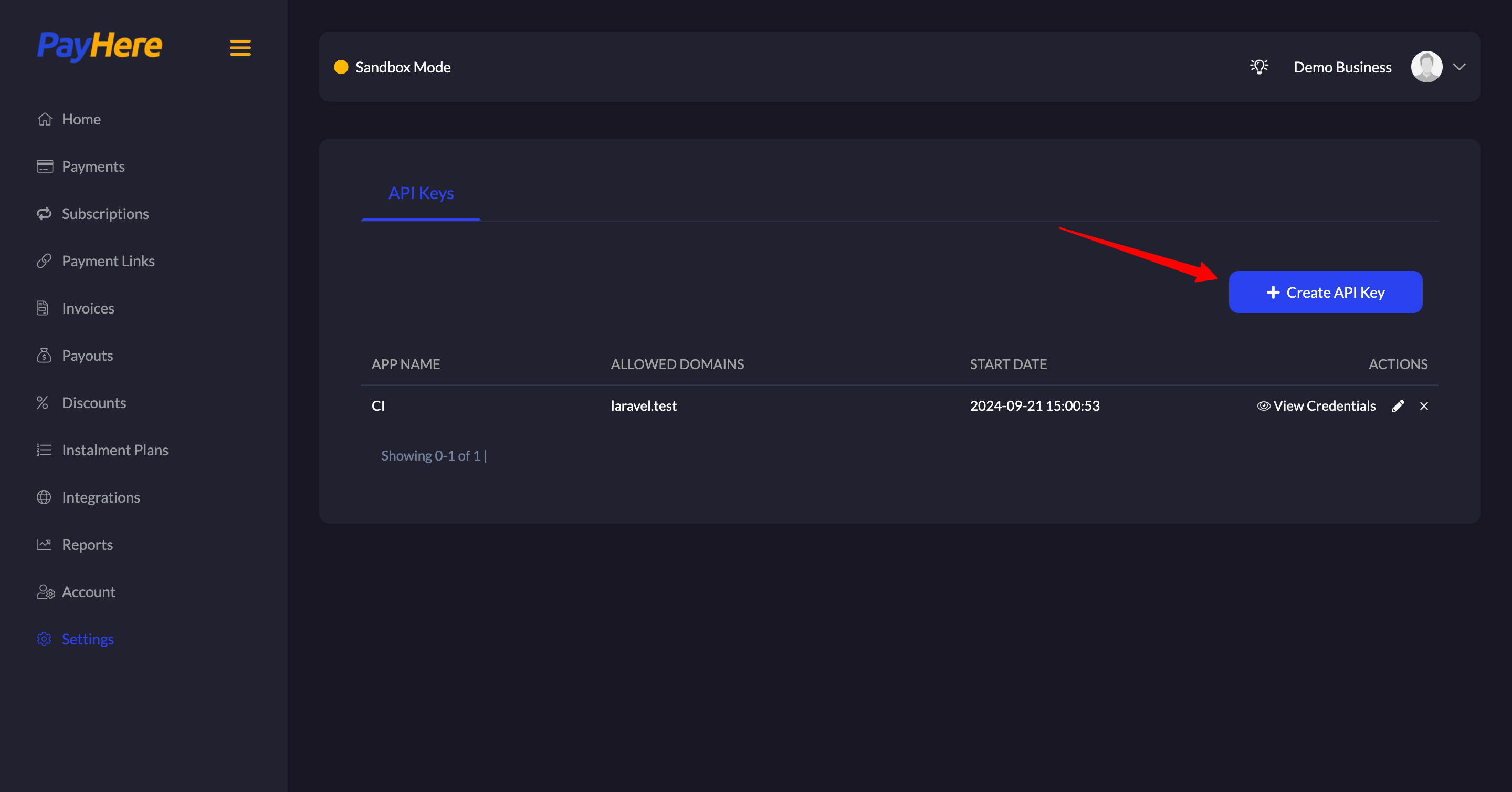Screen dimensions: 1512x792
Task: Go to the Discounts section
Action: (94, 403)
